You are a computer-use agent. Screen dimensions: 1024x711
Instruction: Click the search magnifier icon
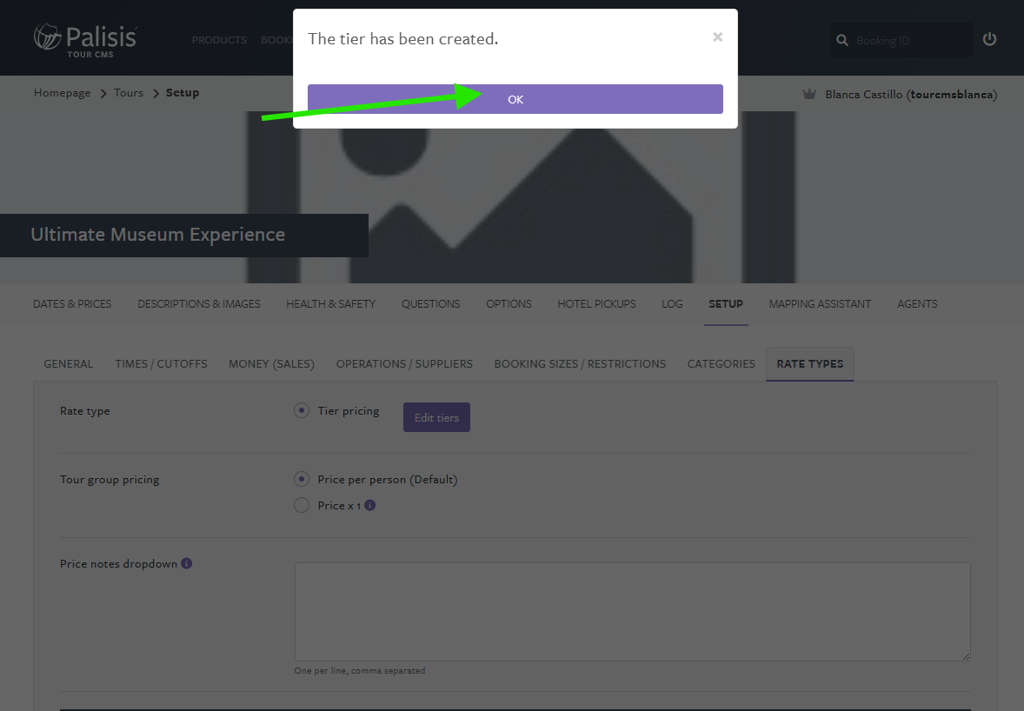point(842,40)
